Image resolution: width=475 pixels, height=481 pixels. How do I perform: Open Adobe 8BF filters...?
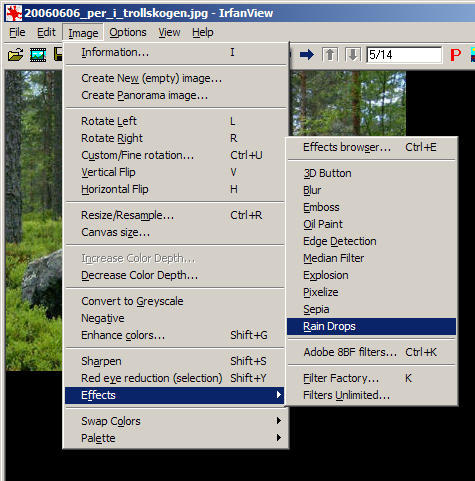click(x=372, y=352)
